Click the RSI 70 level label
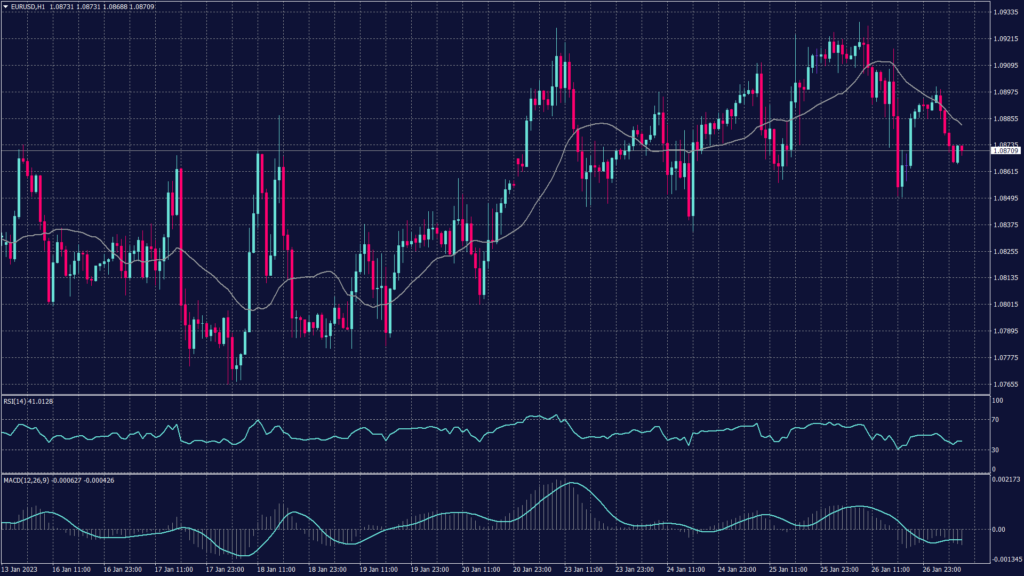Viewport: 1024px width, 576px height. pyautogui.click(x=995, y=421)
